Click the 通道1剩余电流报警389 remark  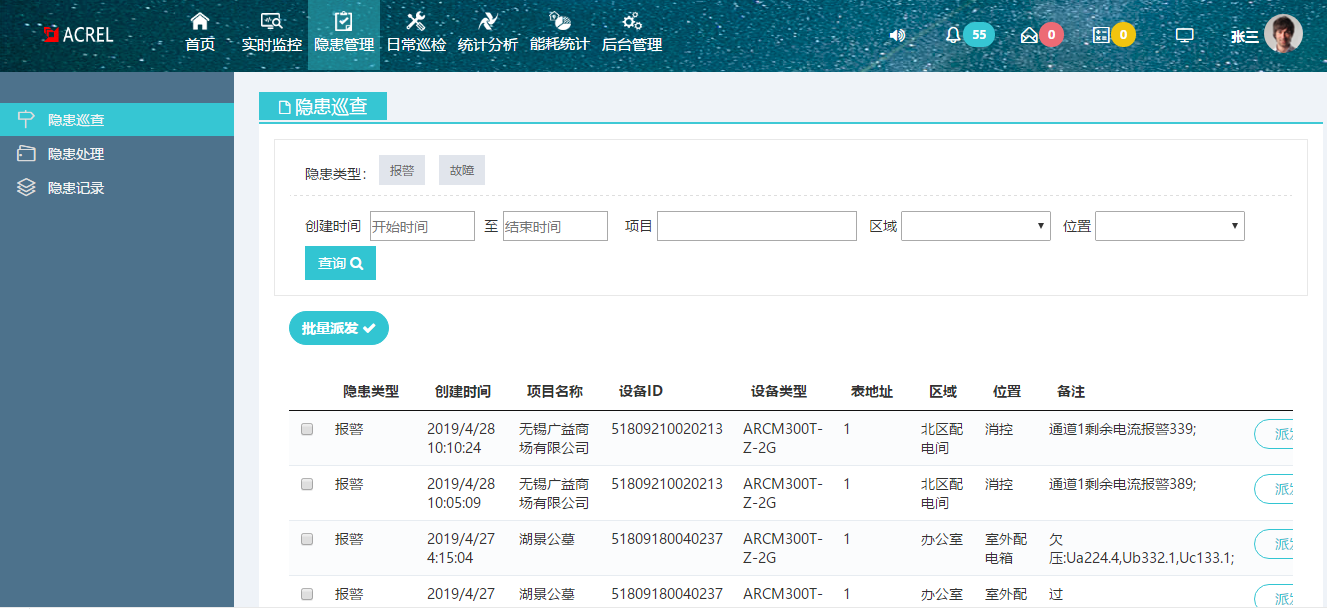(1122, 484)
